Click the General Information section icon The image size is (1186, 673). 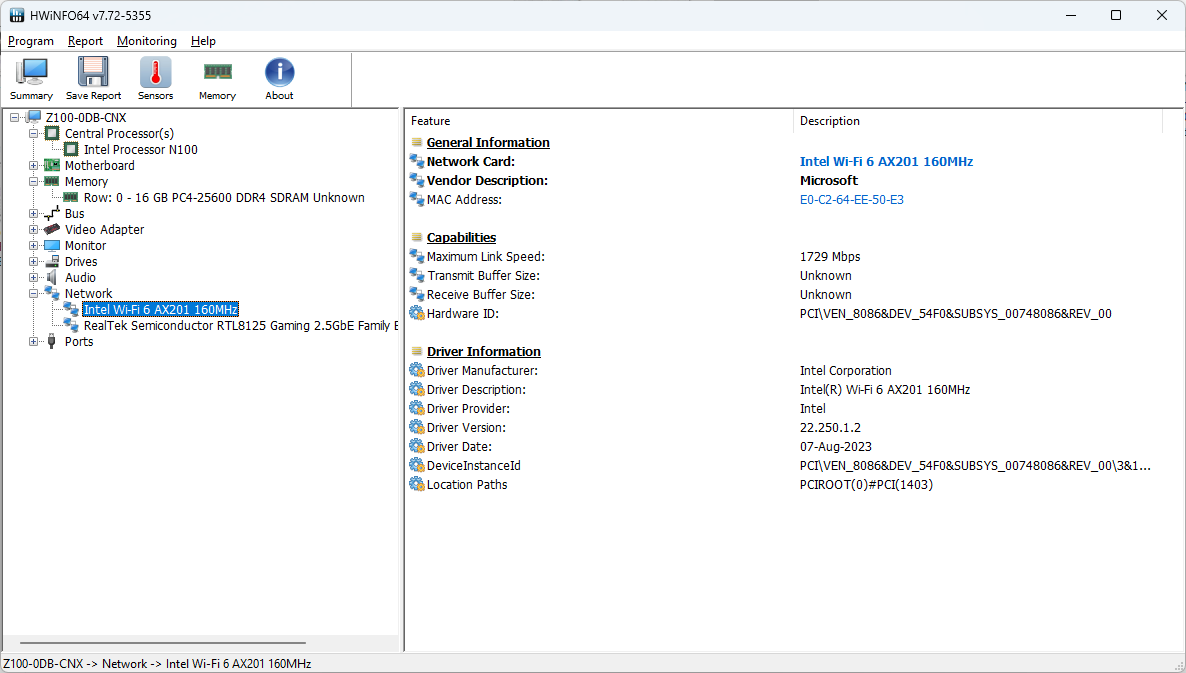(417, 142)
